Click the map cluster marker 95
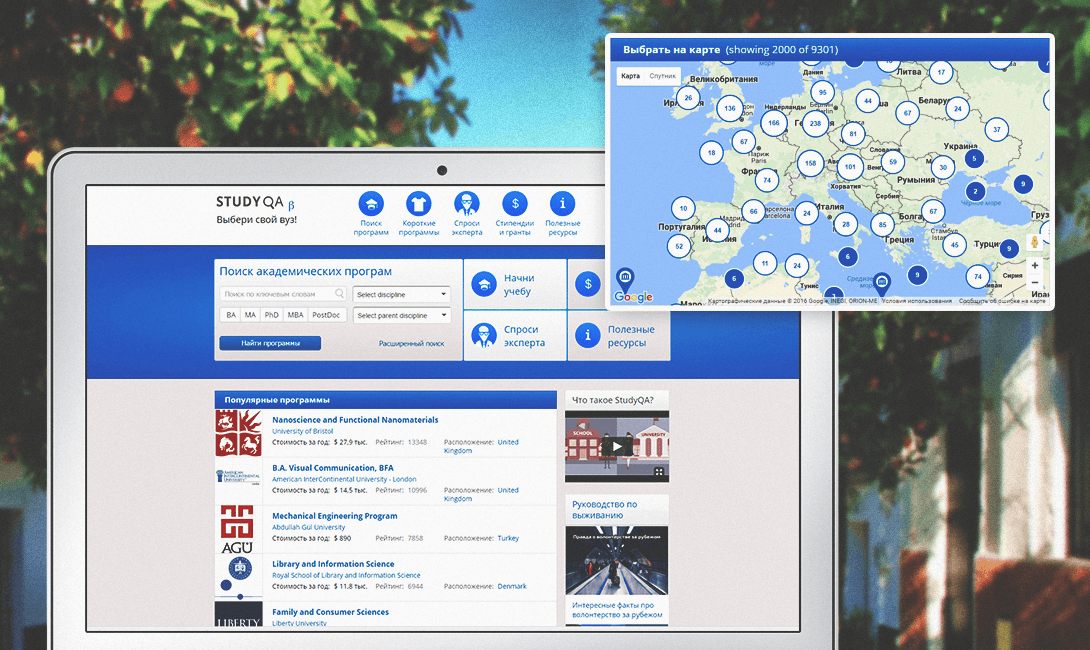 coord(823,92)
